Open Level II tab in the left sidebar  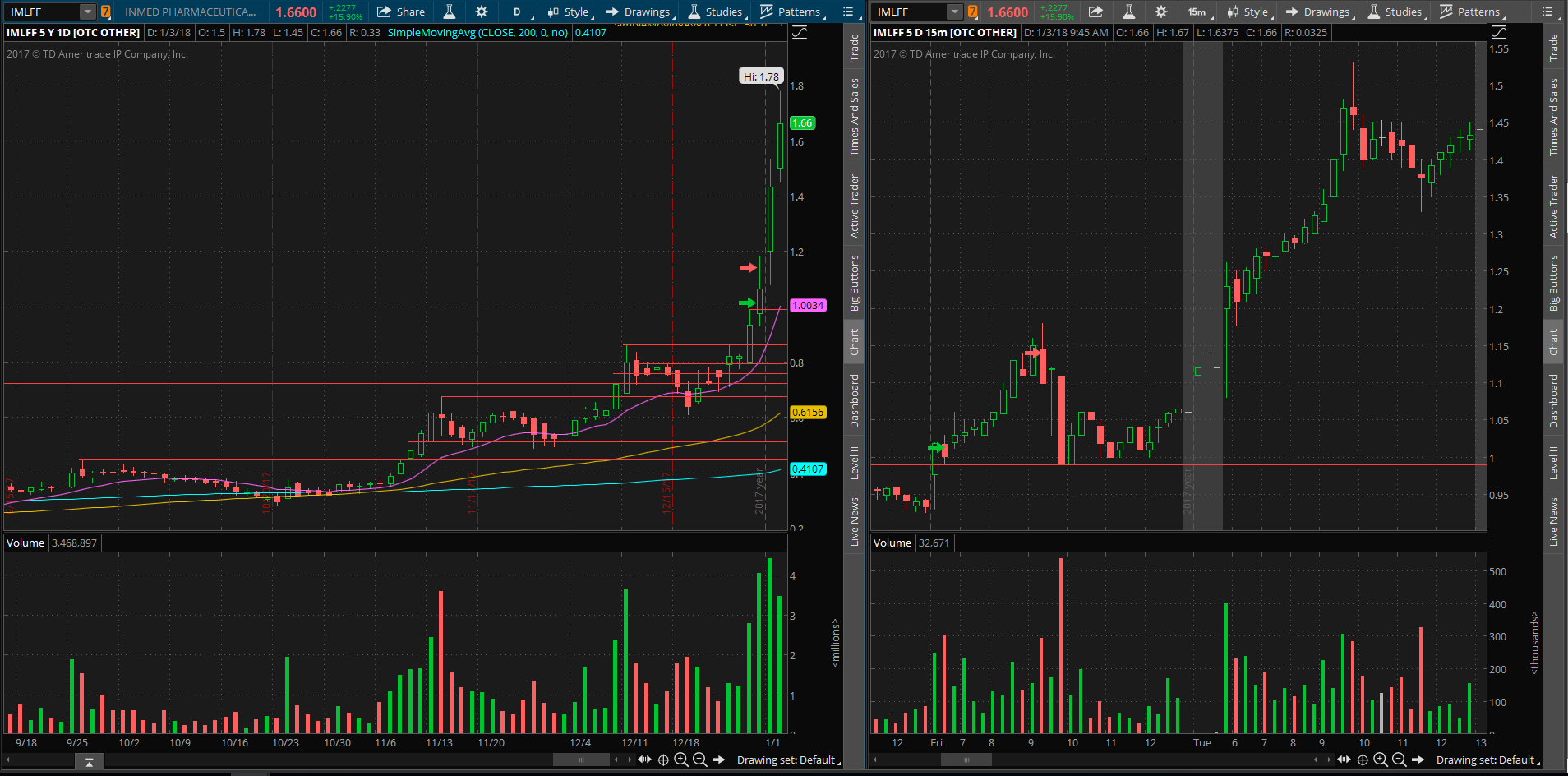click(855, 463)
